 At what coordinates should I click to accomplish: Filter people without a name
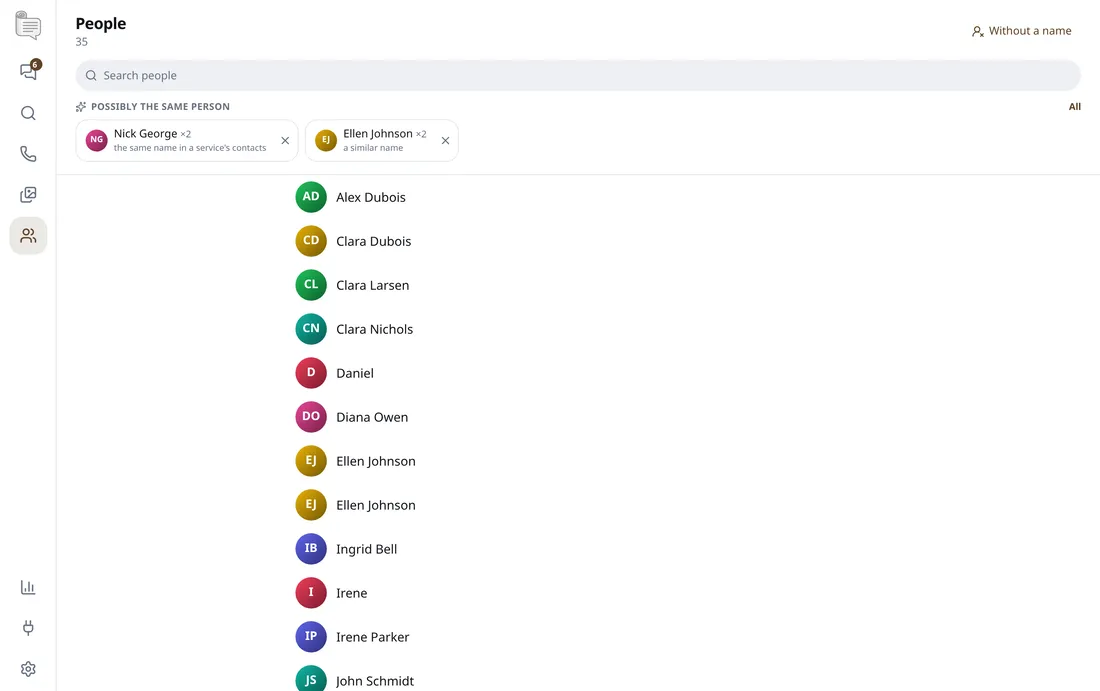(x=1021, y=31)
